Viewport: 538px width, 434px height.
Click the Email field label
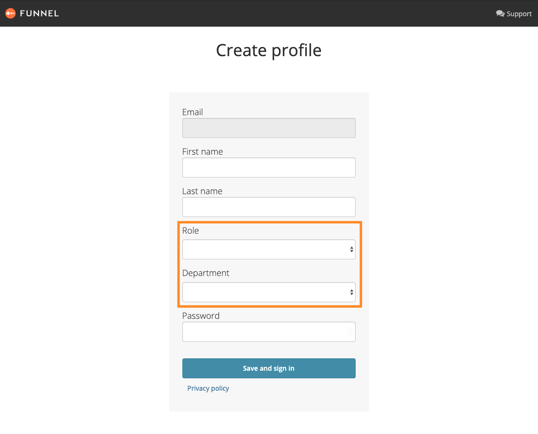tap(192, 112)
